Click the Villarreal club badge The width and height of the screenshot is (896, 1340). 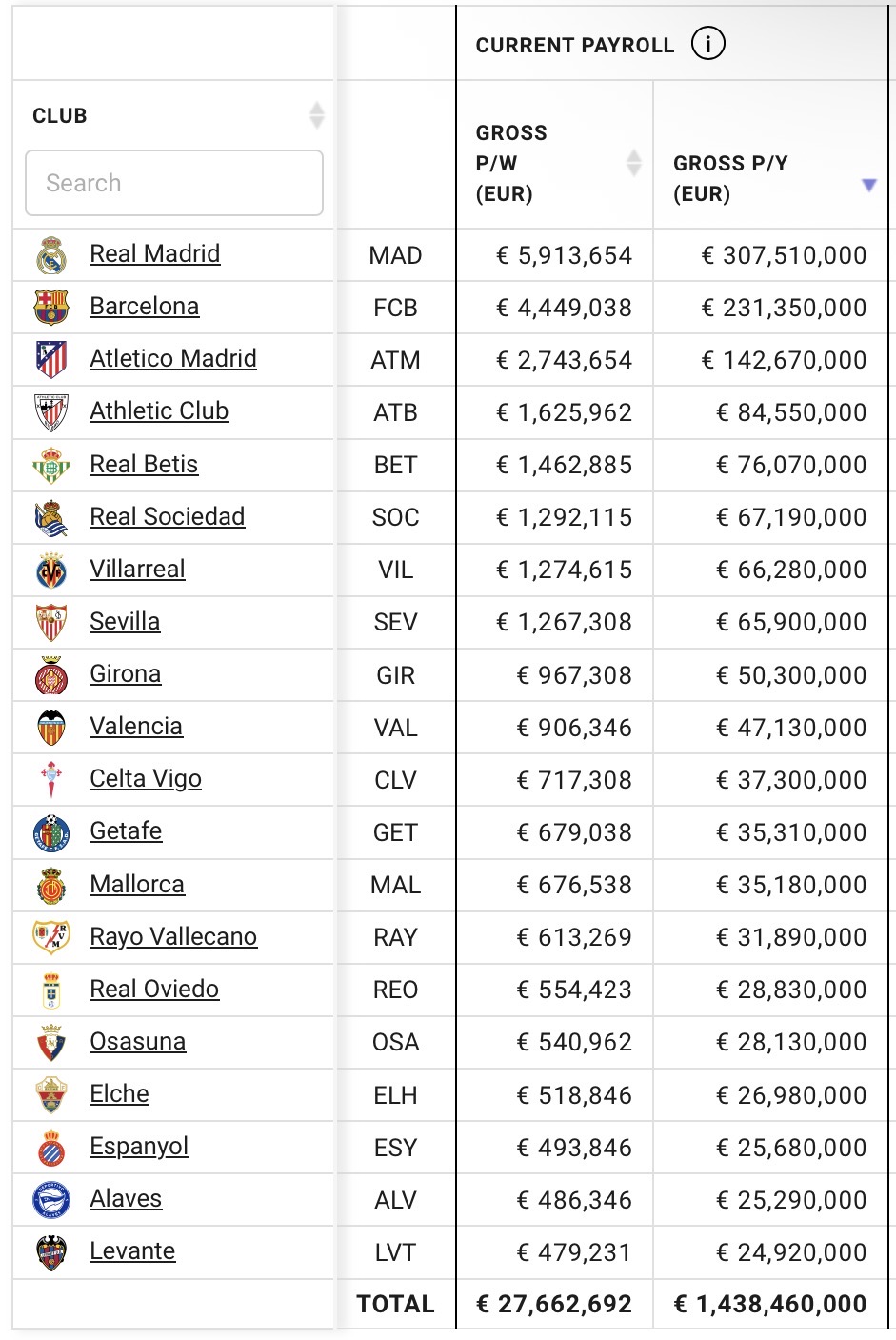coord(51,570)
